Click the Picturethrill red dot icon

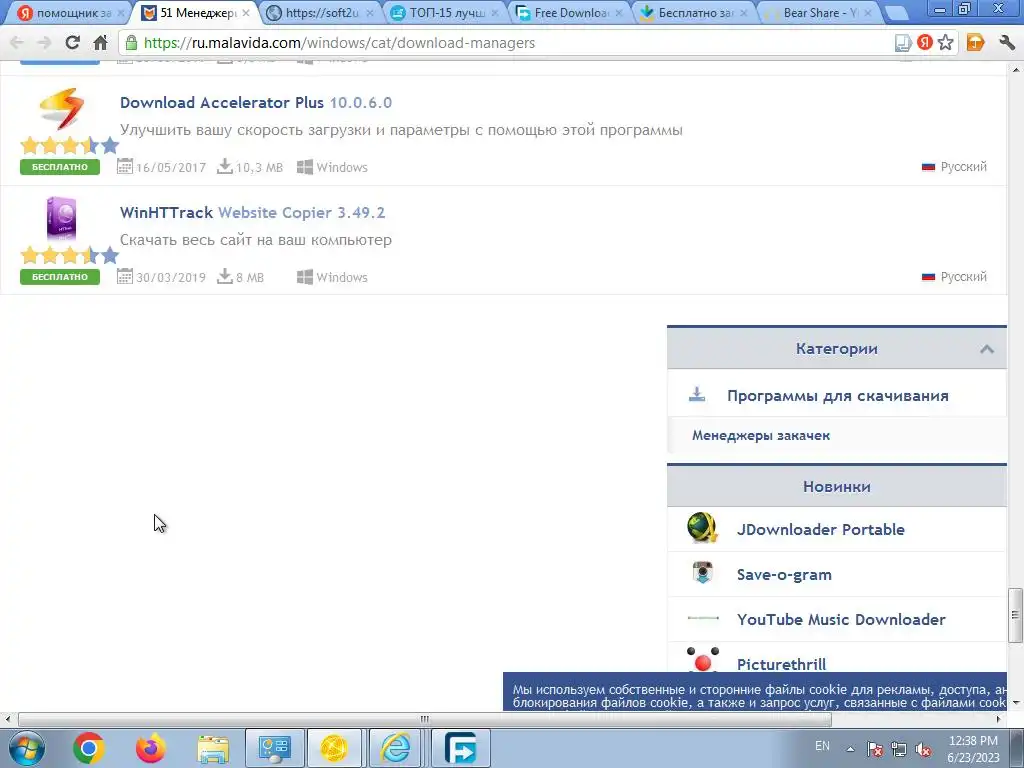tap(703, 660)
